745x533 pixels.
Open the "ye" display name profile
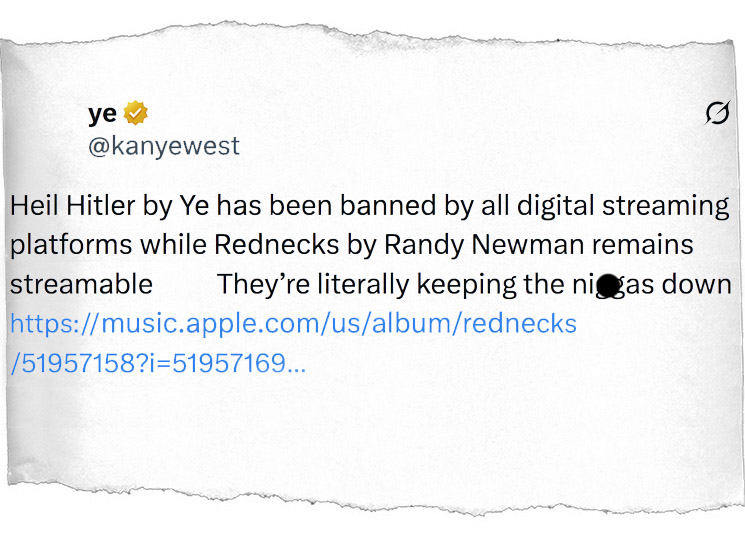(x=102, y=113)
